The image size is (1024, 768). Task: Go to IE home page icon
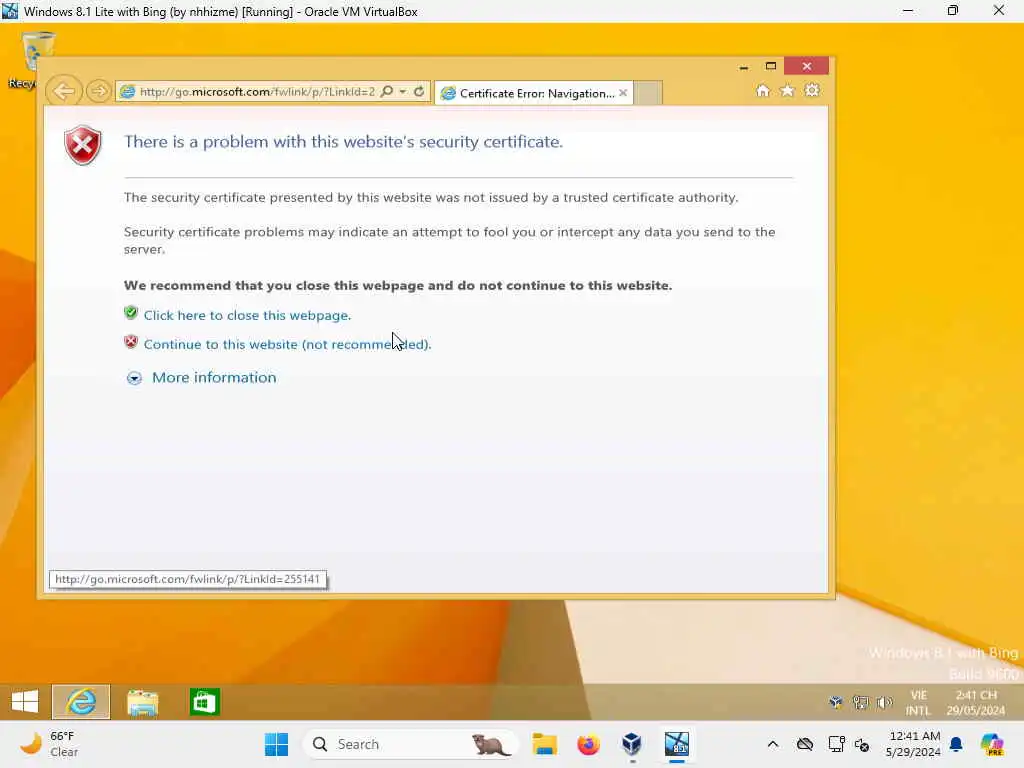pyautogui.click(x=763, y=91)
